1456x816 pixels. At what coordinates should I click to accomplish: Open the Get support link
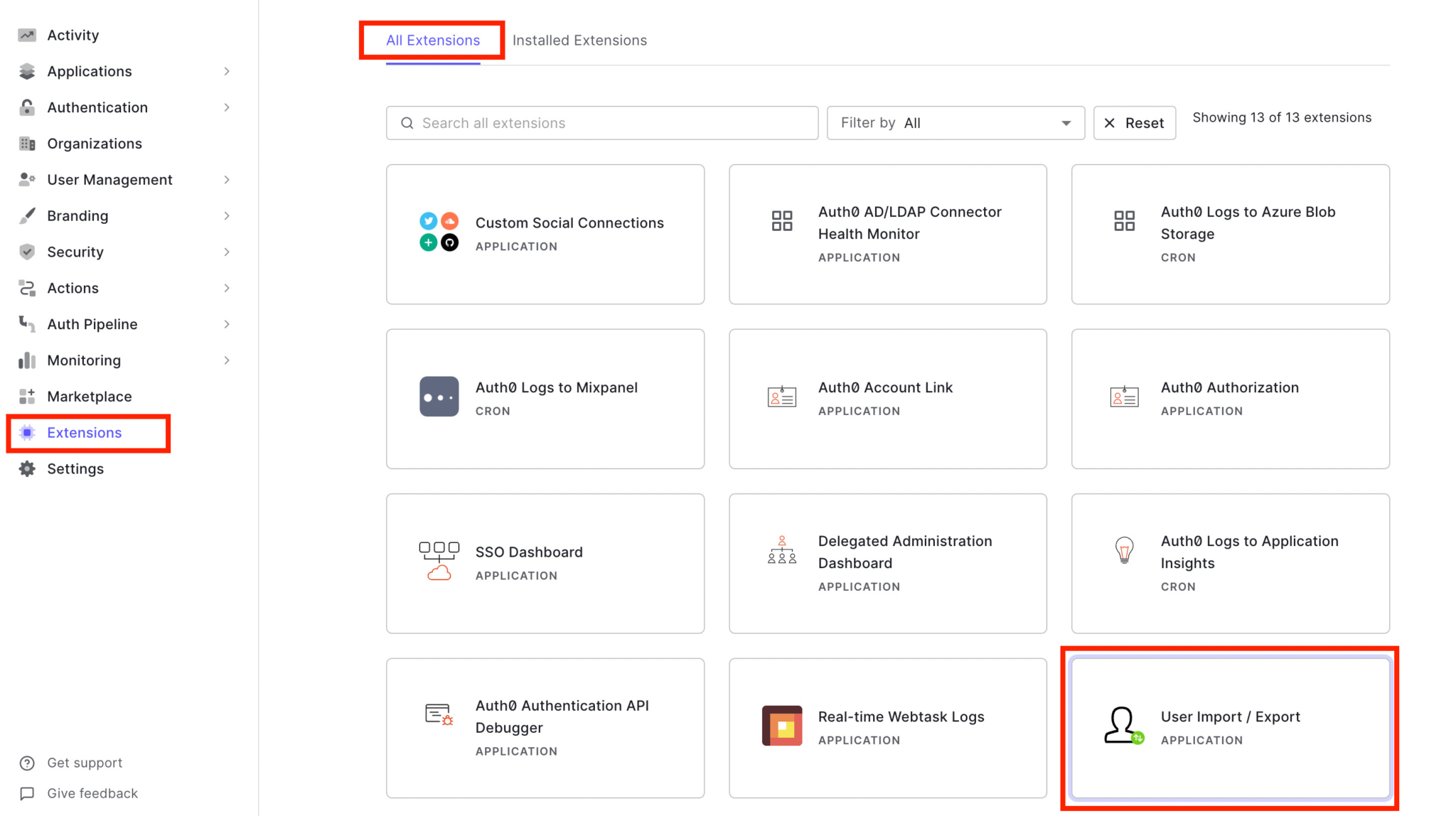pos(85,763)
